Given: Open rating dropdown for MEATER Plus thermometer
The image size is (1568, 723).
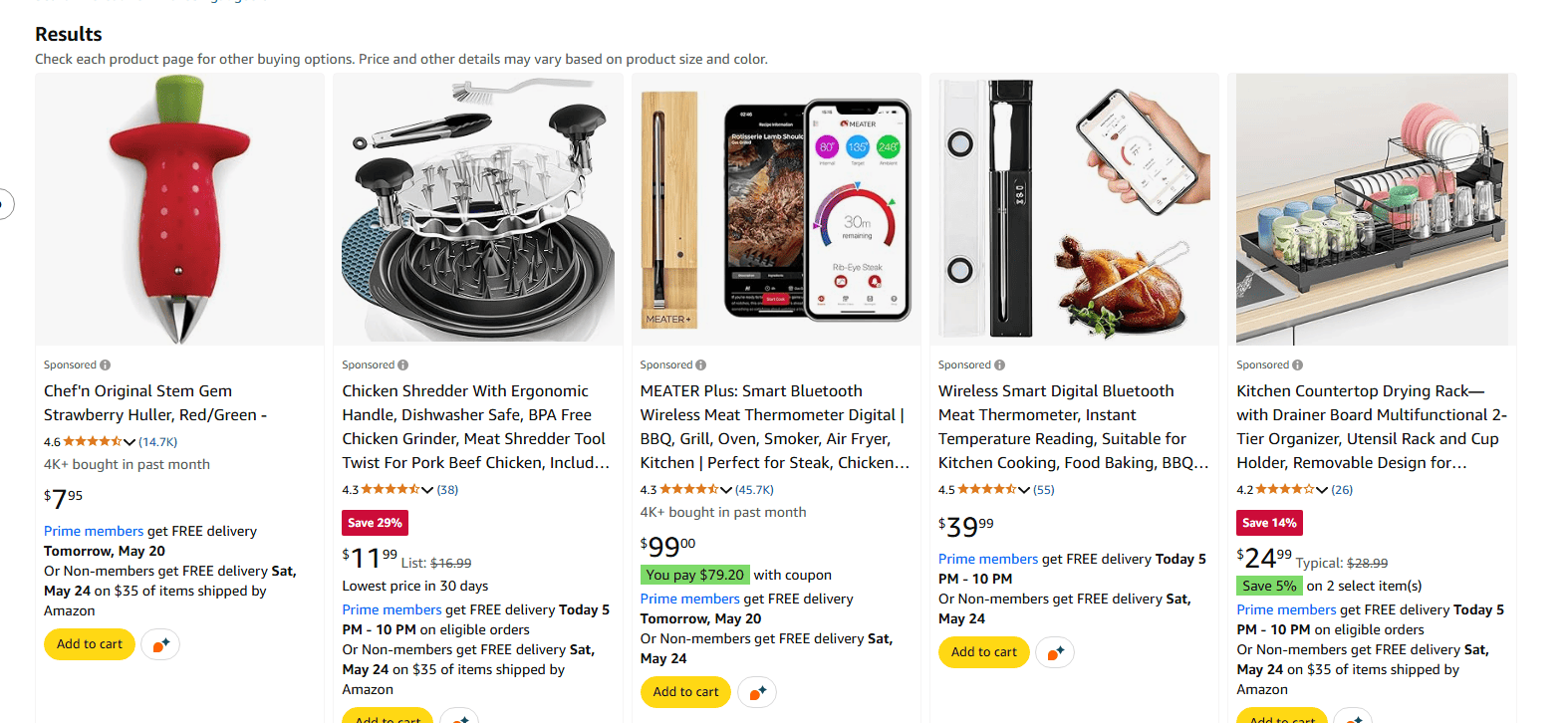Looking at the screenshot, I should (x=726, y=490).
